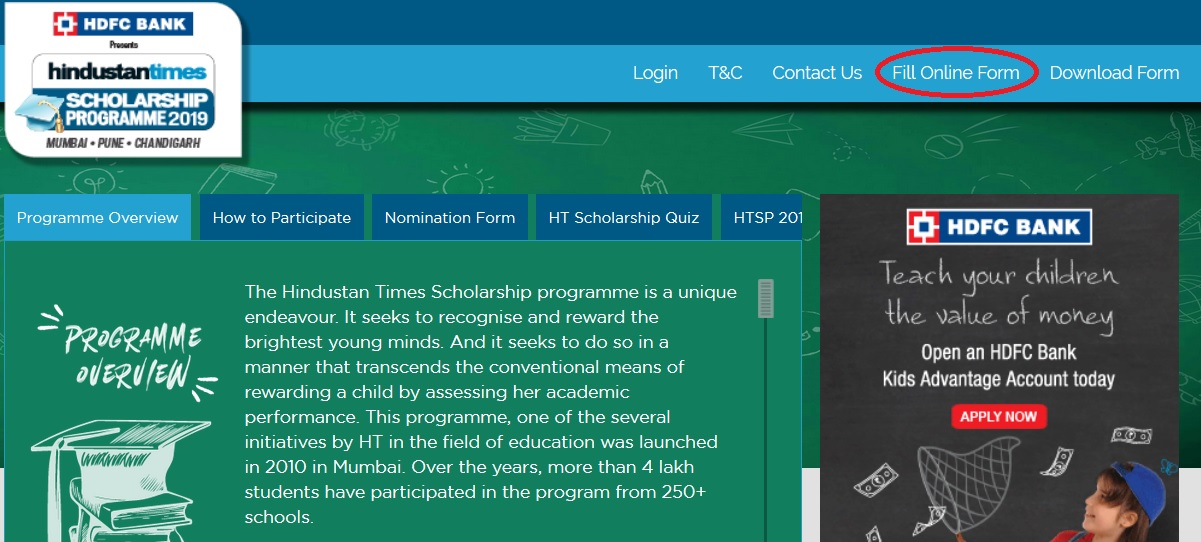Click the HDFC Bank logo in header
Screen dimensions: 1201x542
click(123, 23)
